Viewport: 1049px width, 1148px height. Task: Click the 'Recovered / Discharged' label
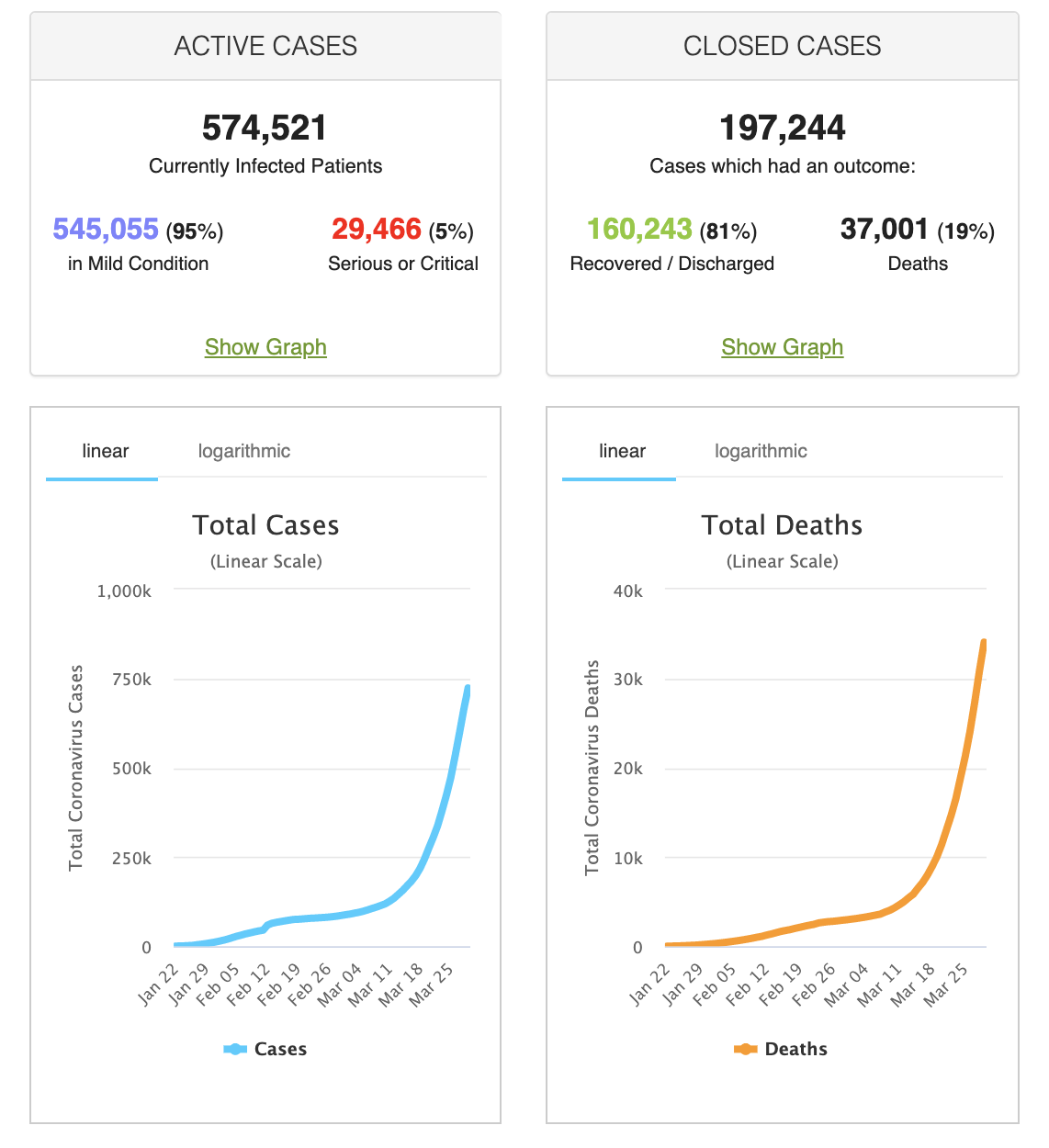[672, 264]
